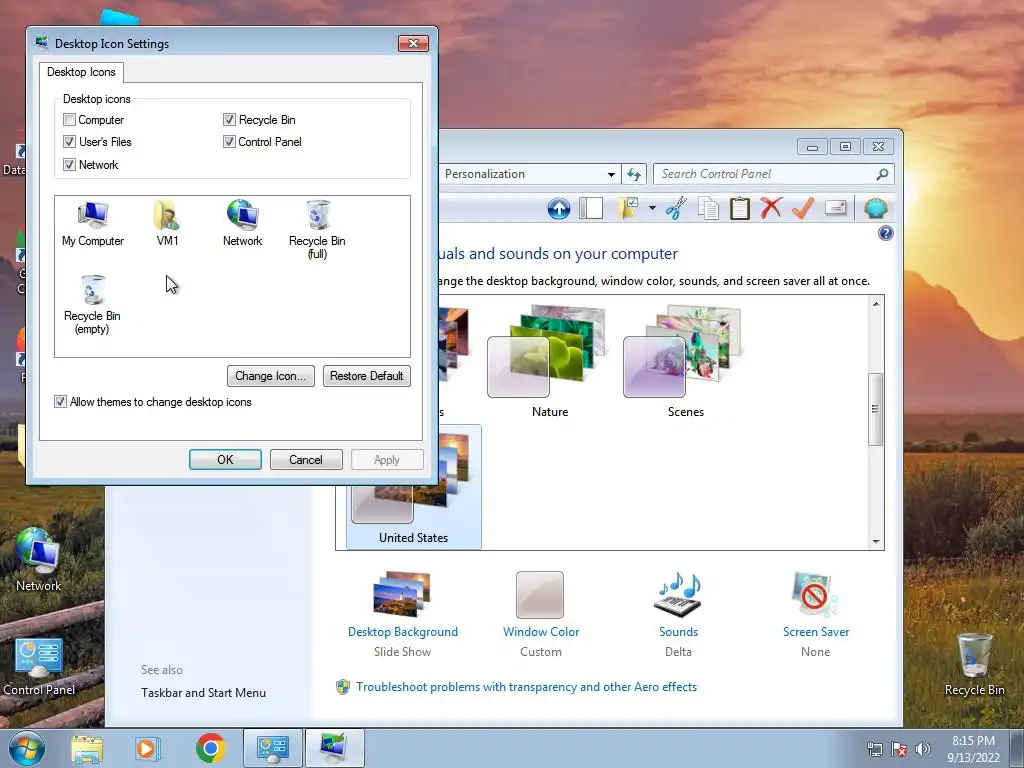This screenshot has width=1024, height=768.
Task: Close the Desktop Icon Settings dialog
Action: [413, 44]
